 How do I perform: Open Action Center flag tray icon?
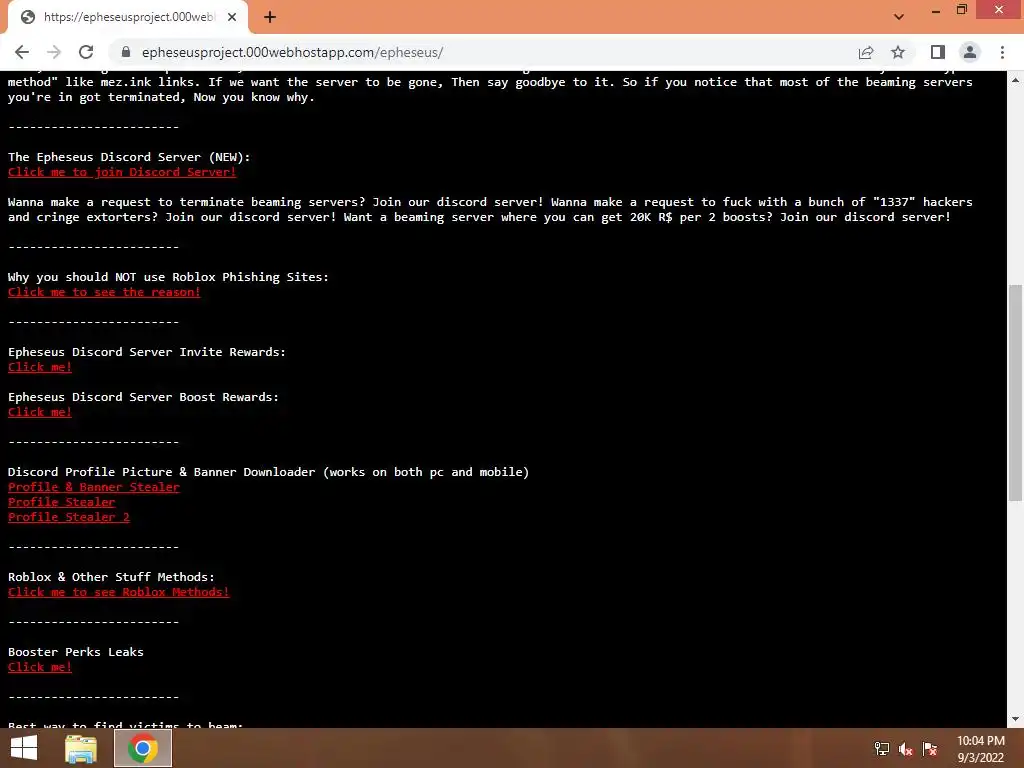(929, 749)
